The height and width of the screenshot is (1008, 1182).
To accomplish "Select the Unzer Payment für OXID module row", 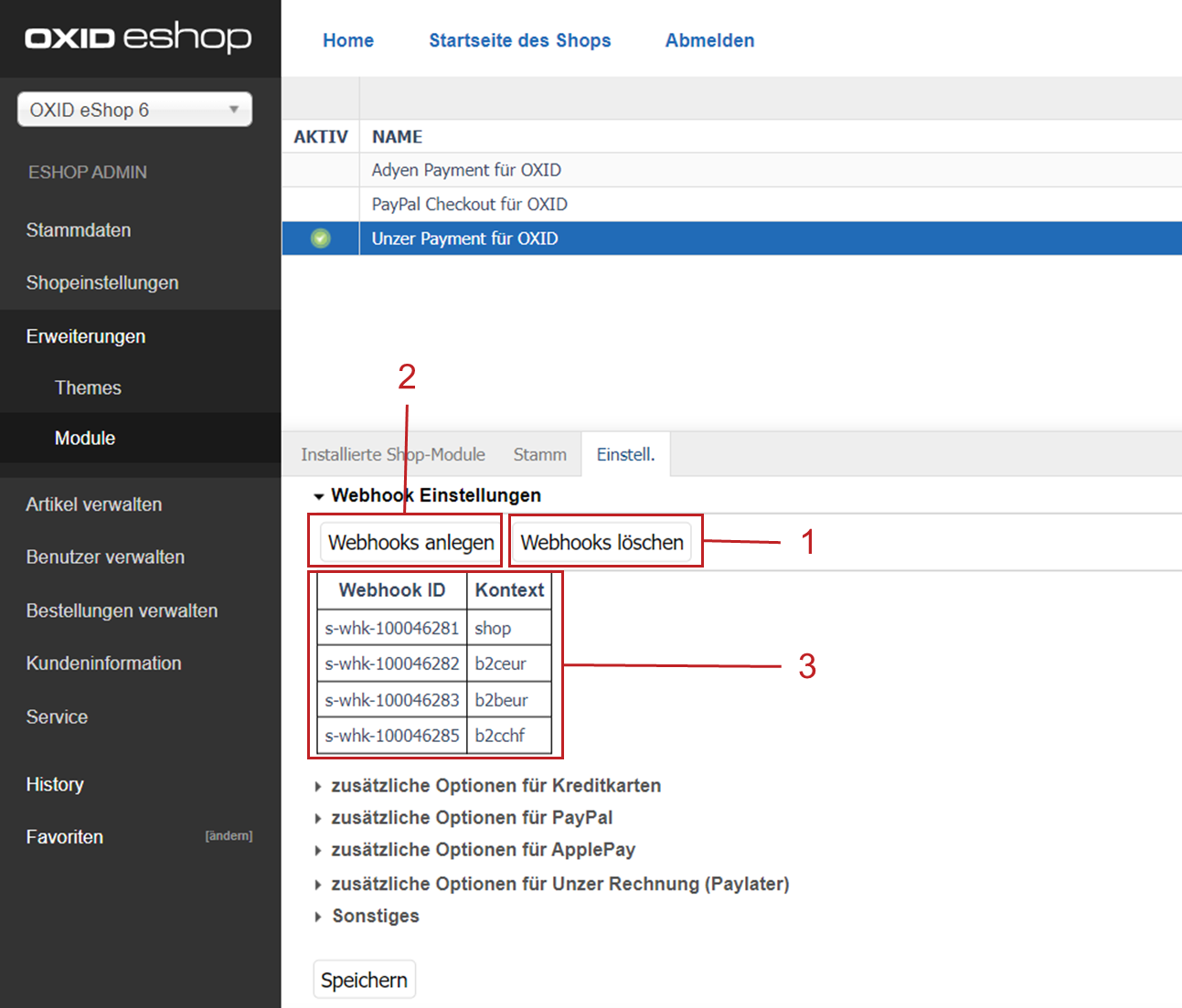I will (x=731, y=239).
